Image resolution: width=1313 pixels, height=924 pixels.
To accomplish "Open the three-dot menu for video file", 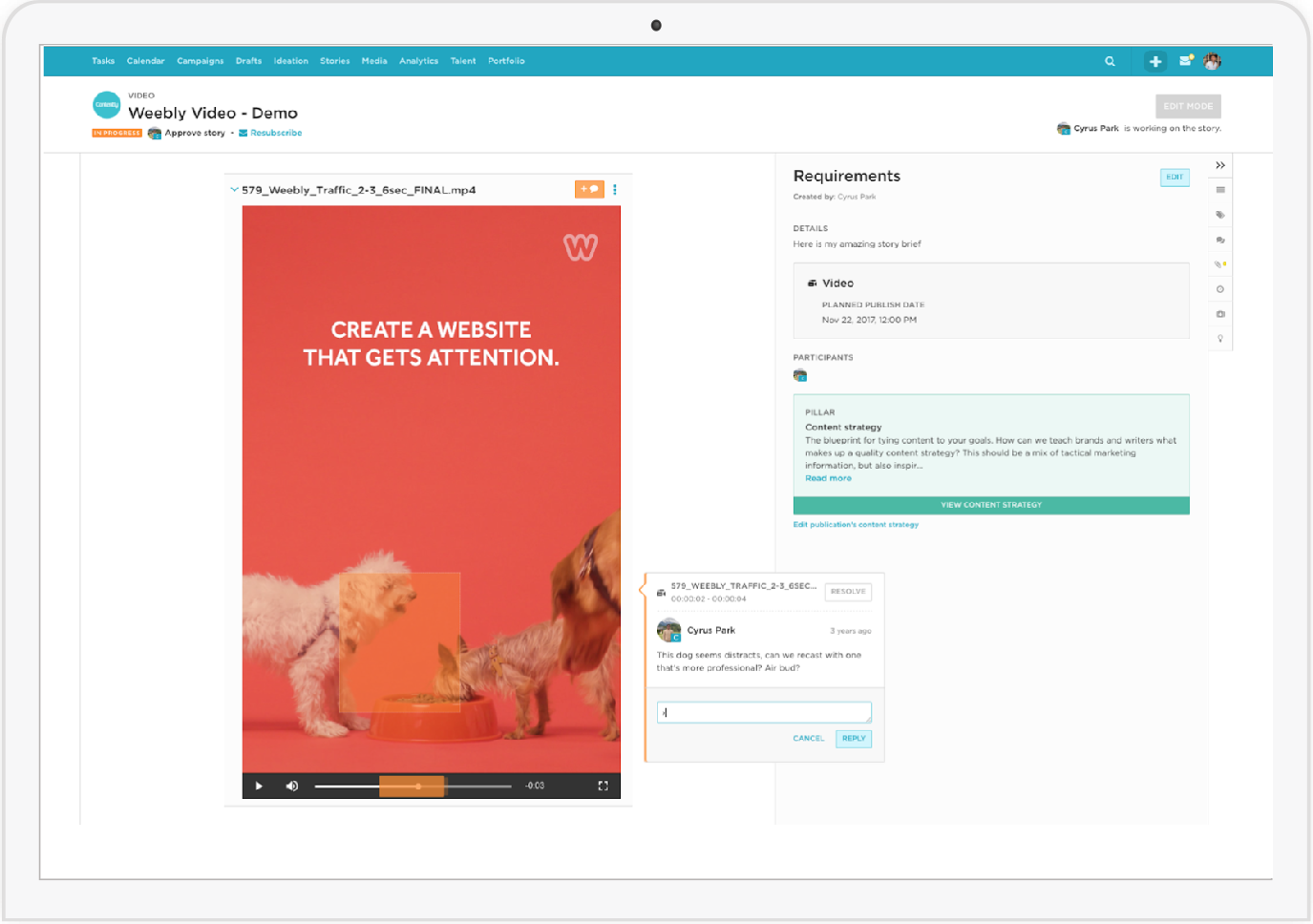I will (x=615, y=189).
